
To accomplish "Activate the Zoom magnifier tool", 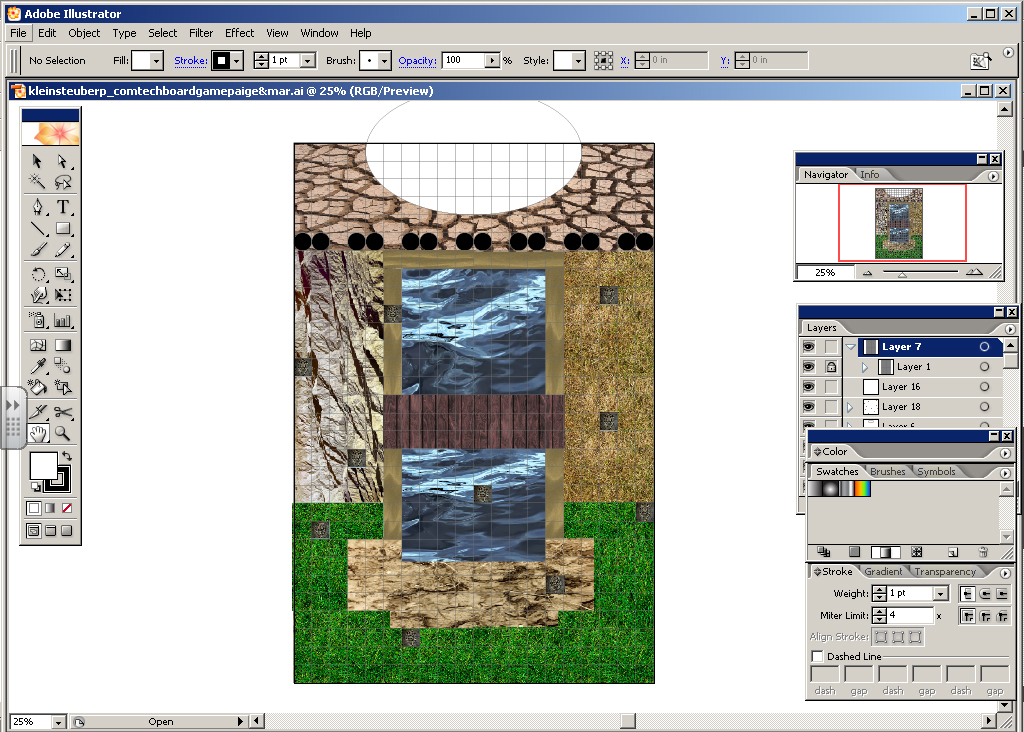I will tap(63, 433).
